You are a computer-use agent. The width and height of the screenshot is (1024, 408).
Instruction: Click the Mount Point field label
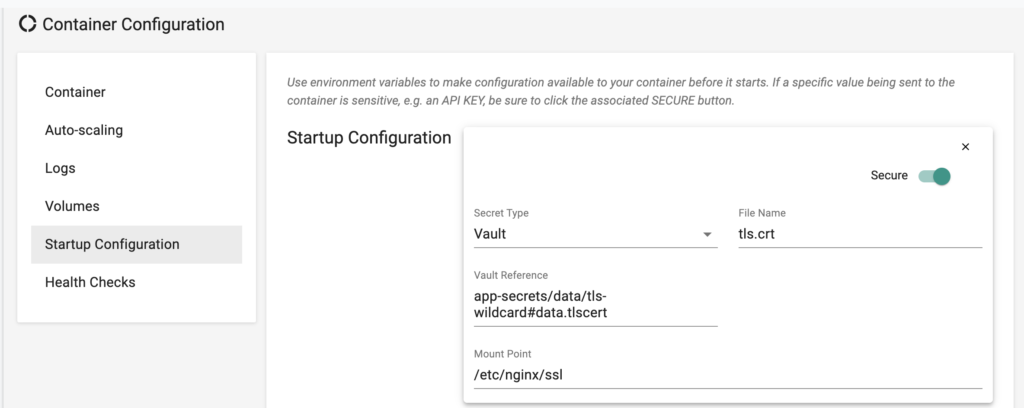[502, 354]
